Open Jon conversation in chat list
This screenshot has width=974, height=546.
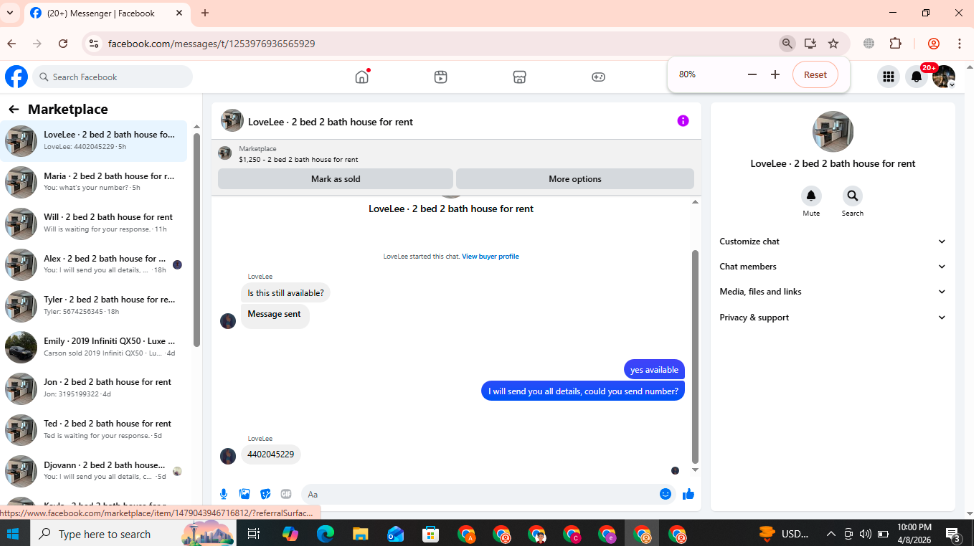(94, 388)
